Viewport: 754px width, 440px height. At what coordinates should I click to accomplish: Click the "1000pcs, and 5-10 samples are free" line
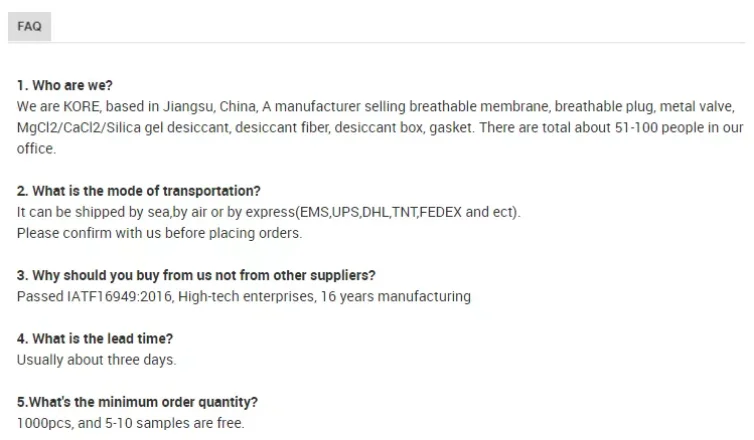(130, 423)
